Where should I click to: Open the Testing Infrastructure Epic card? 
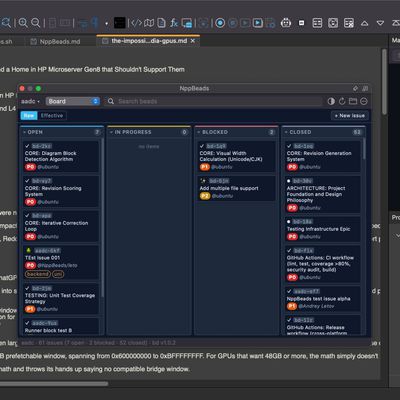(323, 229)
